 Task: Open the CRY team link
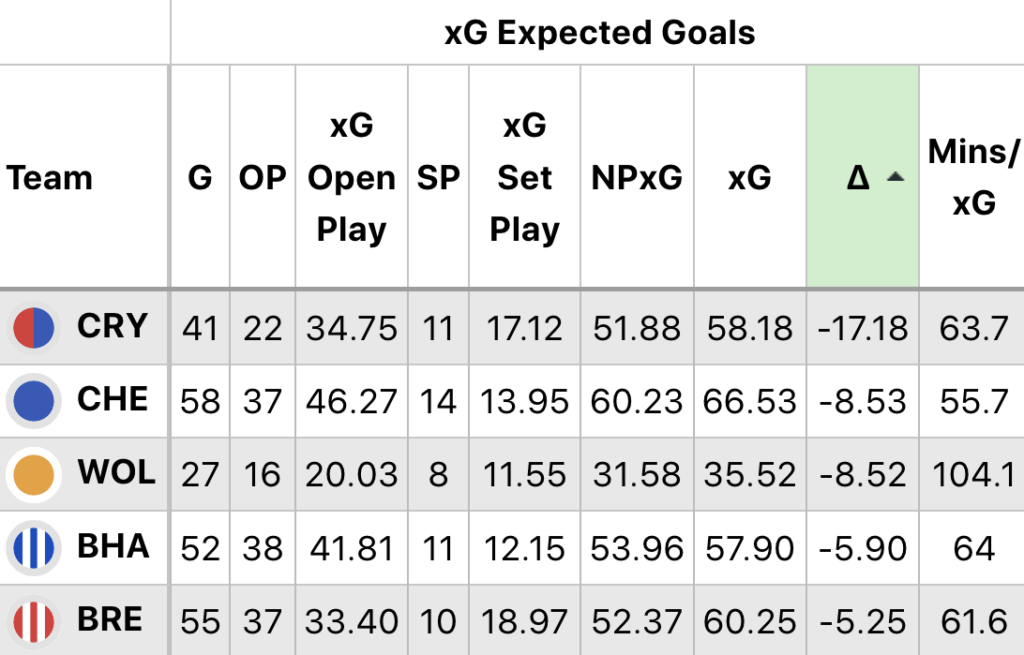point(112,326)
